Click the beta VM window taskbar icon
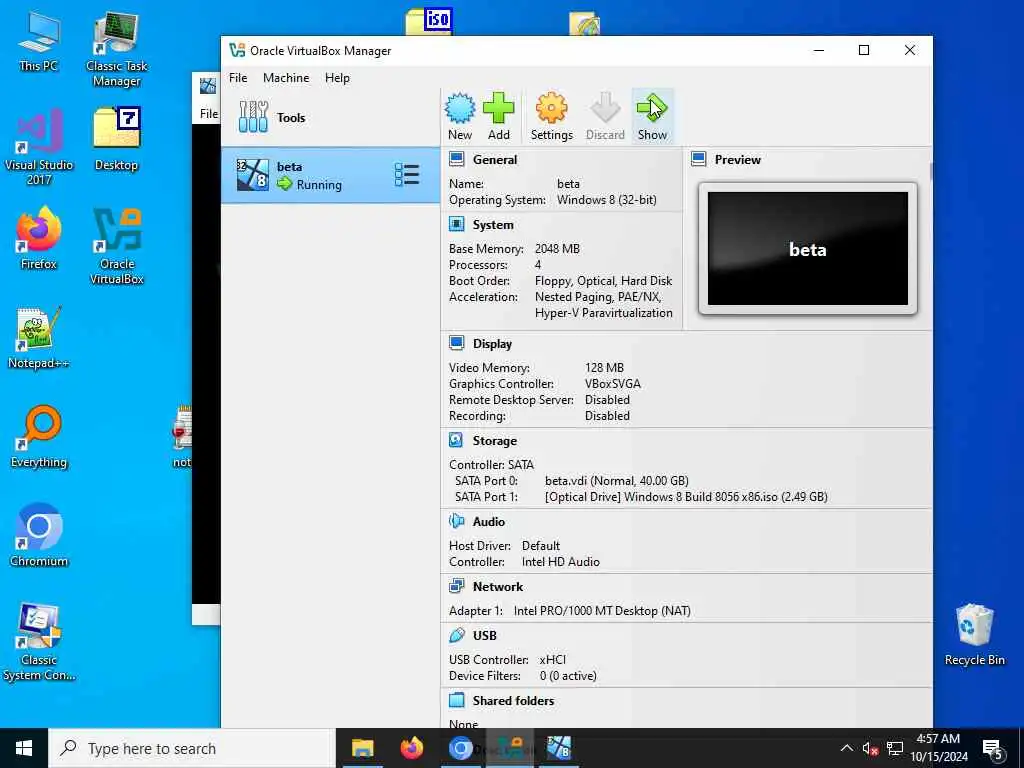The width and height of the screenshot is (1024, 768). click(558, 748)
